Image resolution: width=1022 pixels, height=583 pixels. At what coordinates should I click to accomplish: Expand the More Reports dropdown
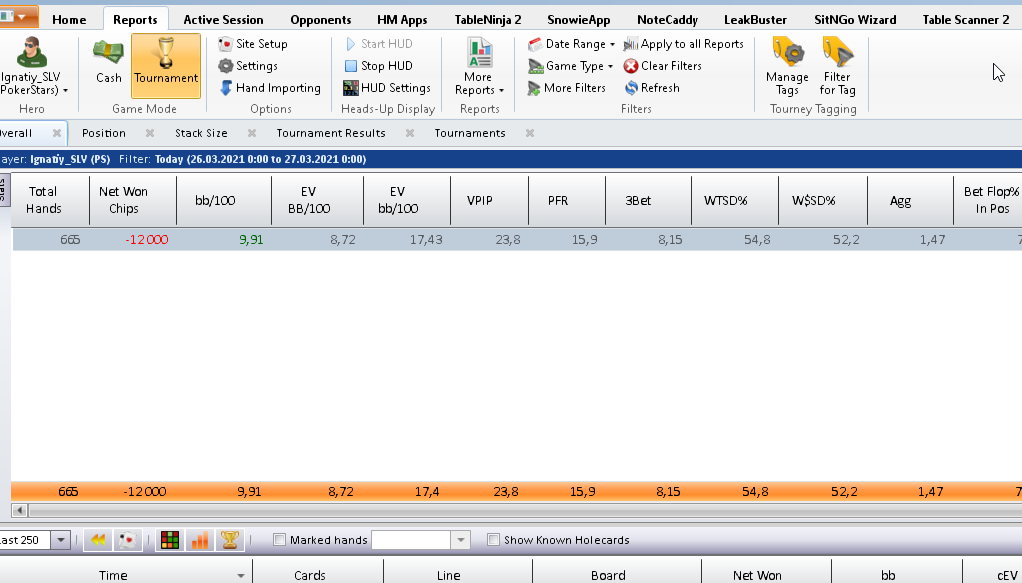(x=479, y=67)
